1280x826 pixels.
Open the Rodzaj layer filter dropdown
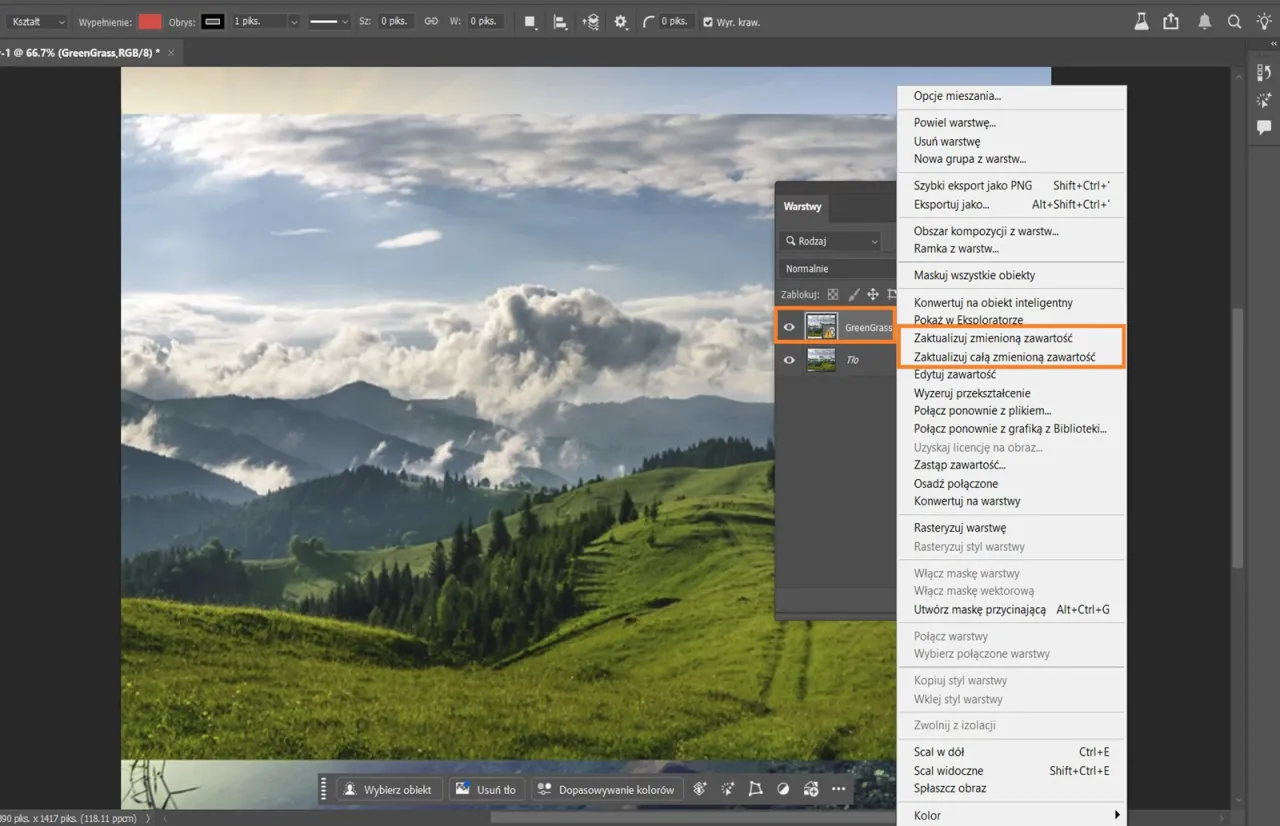tap(831, 240)
